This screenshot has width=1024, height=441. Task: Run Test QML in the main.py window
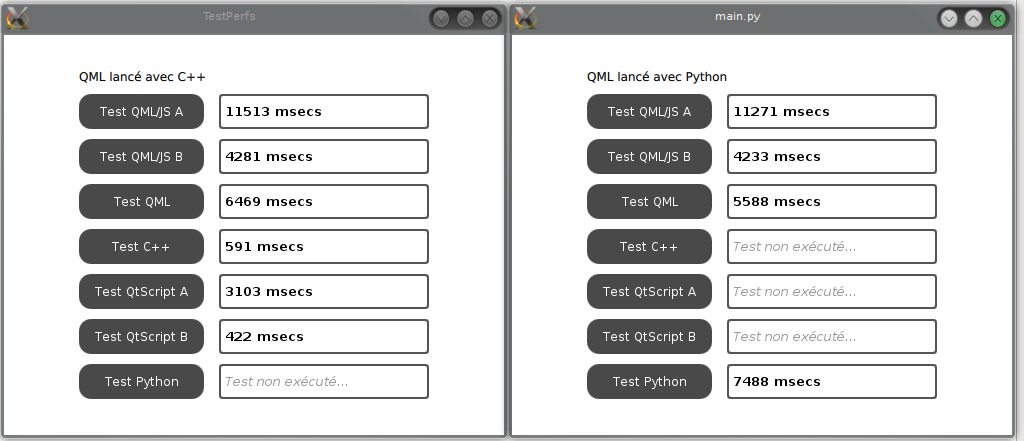649,202
